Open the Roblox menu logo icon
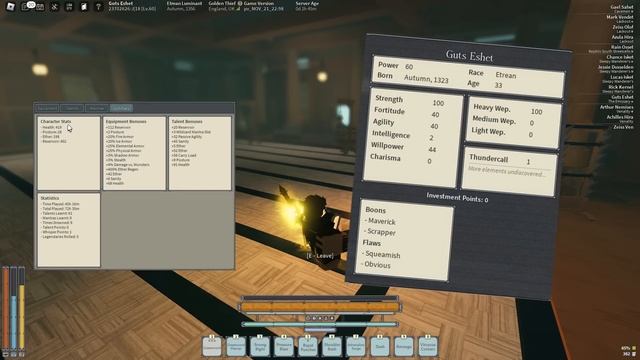 point(11,7)
